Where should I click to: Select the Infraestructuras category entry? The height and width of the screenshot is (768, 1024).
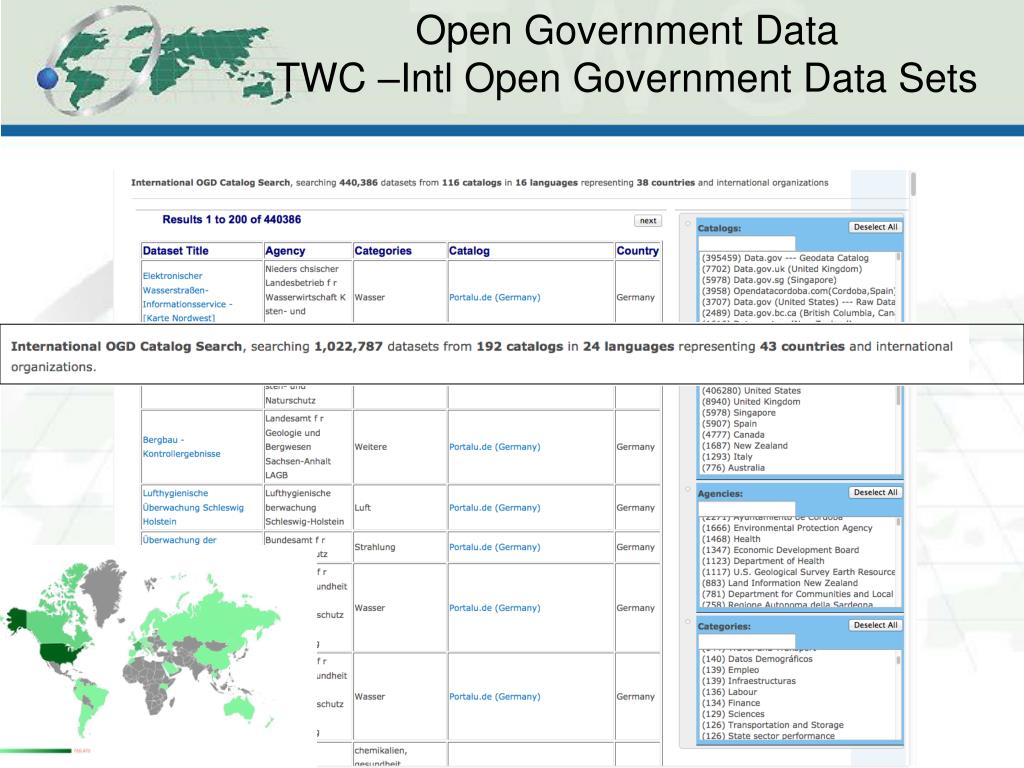(x=748, y=681)
